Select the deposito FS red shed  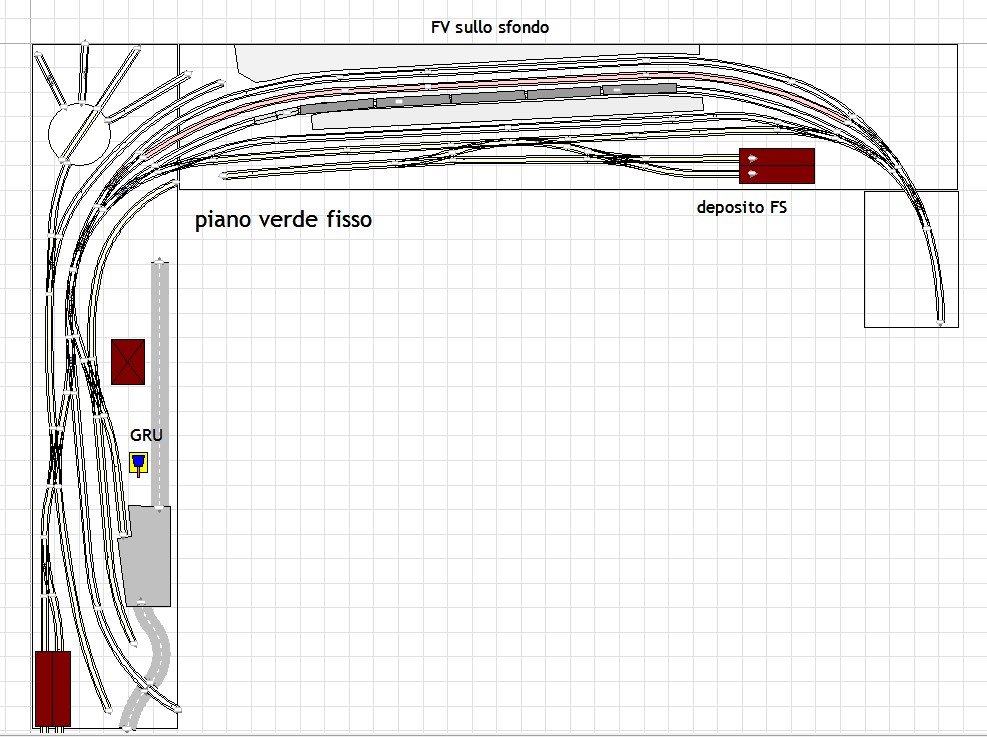[x=777, y=166]
